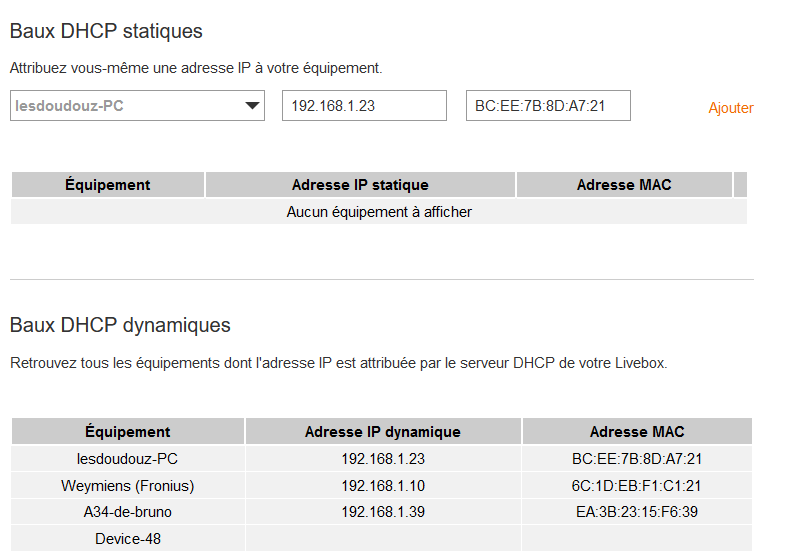The width and height of the screenshot is (791, 558).
Task: Focus the MAC address input field
Action: pyautogui.click(x=548, y=106)
